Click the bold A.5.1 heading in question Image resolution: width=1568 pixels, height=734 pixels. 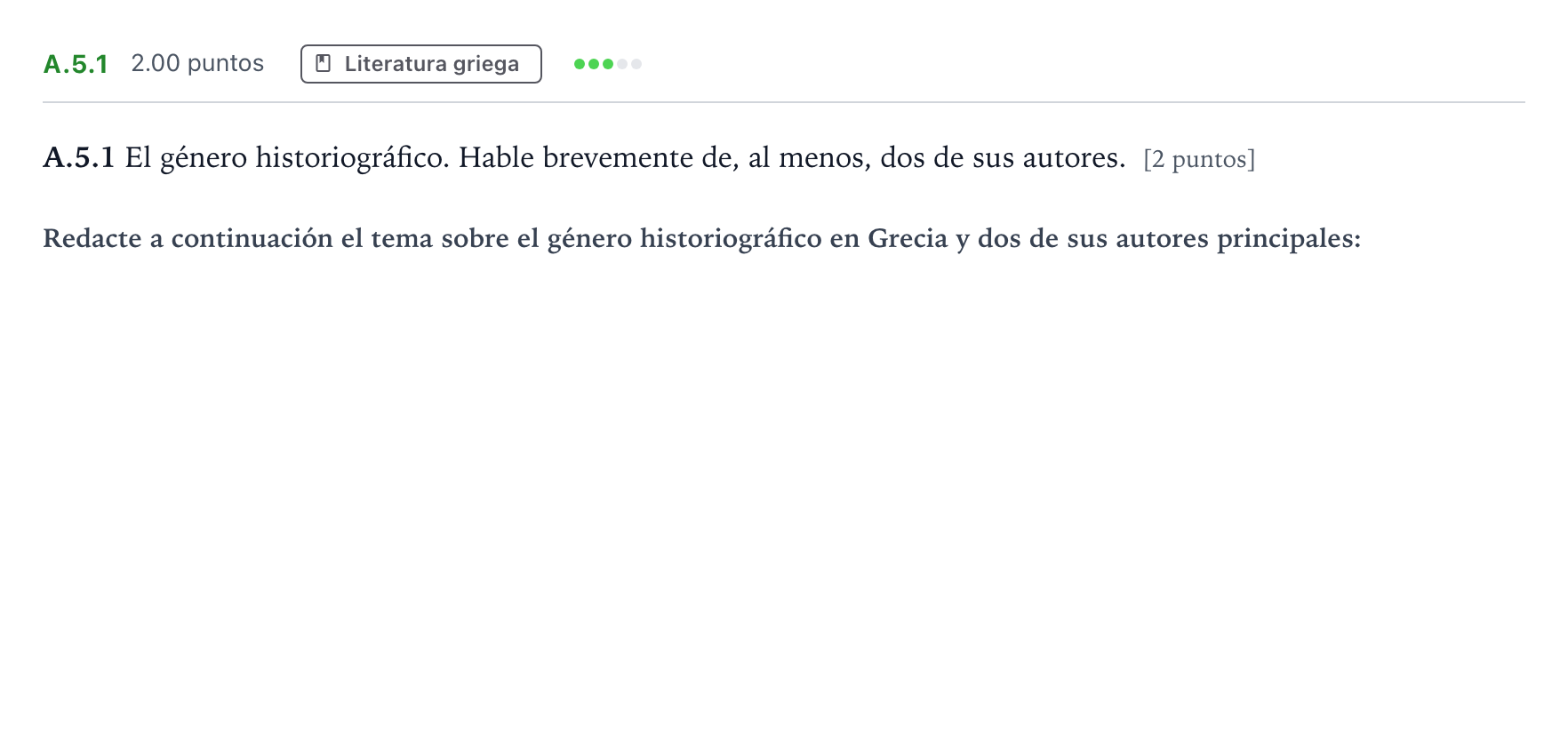(x=79, y=158)
